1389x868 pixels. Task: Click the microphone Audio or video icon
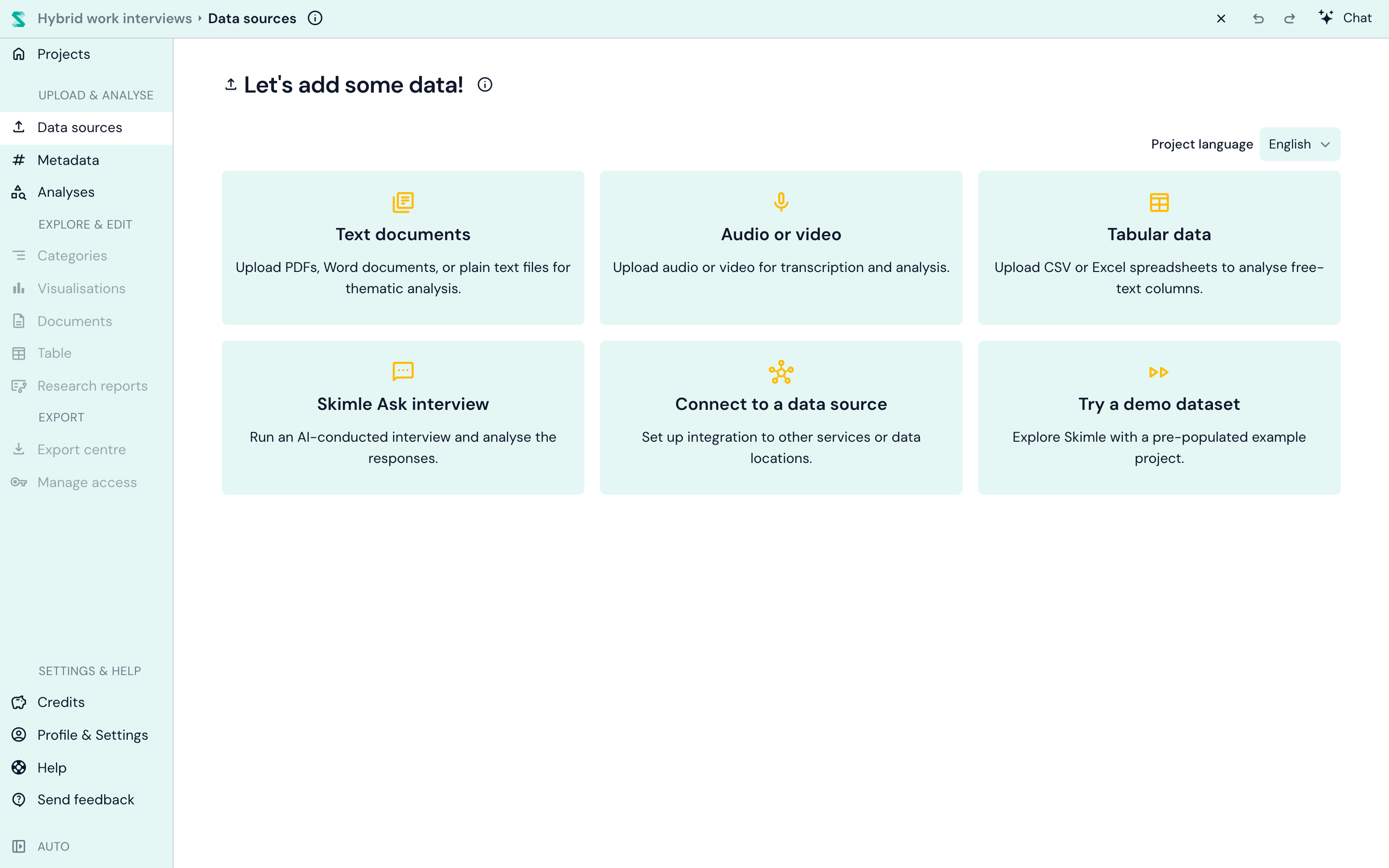click(781, 202)
